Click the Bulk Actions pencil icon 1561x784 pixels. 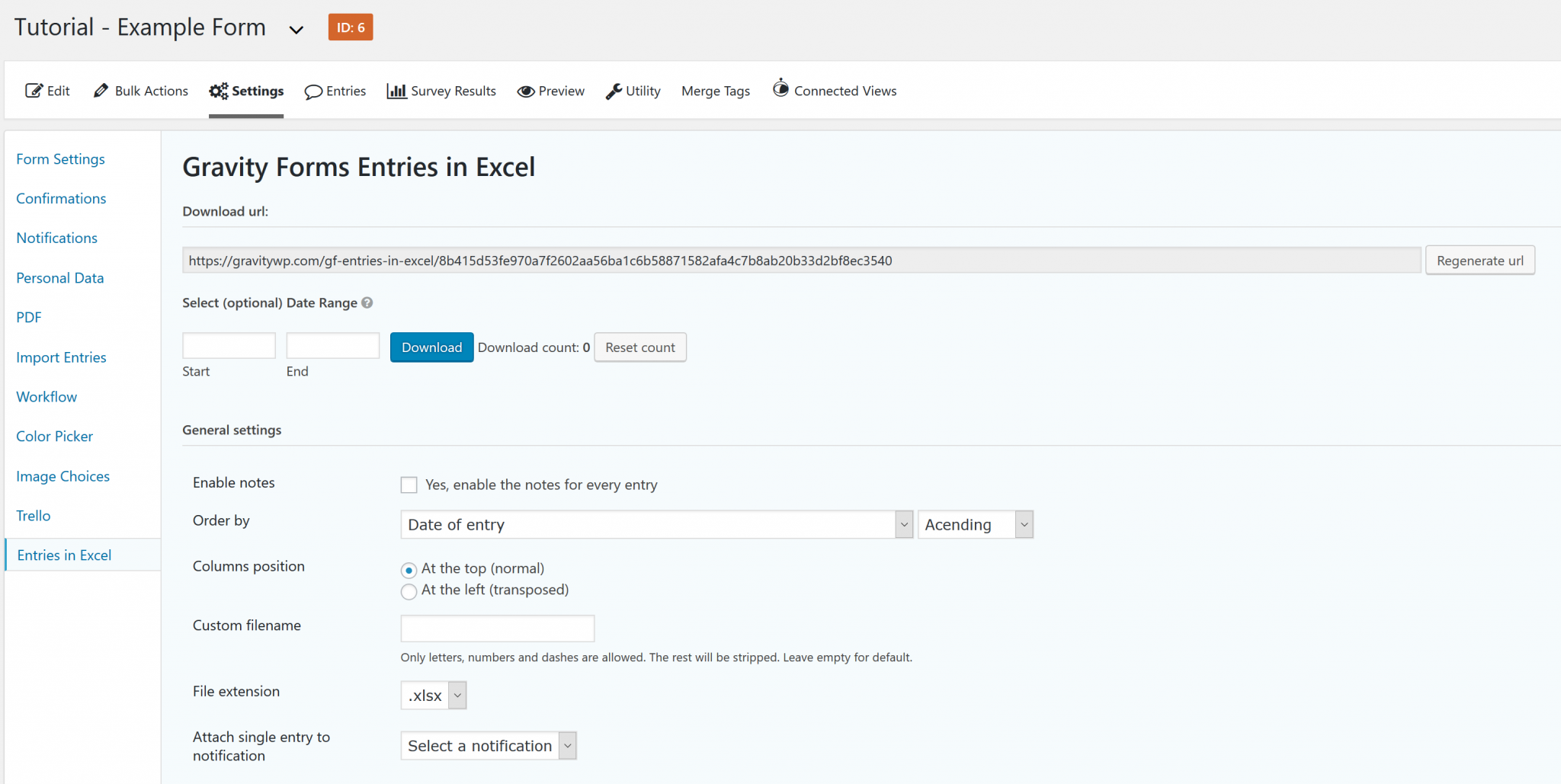[x=101, y=91]
